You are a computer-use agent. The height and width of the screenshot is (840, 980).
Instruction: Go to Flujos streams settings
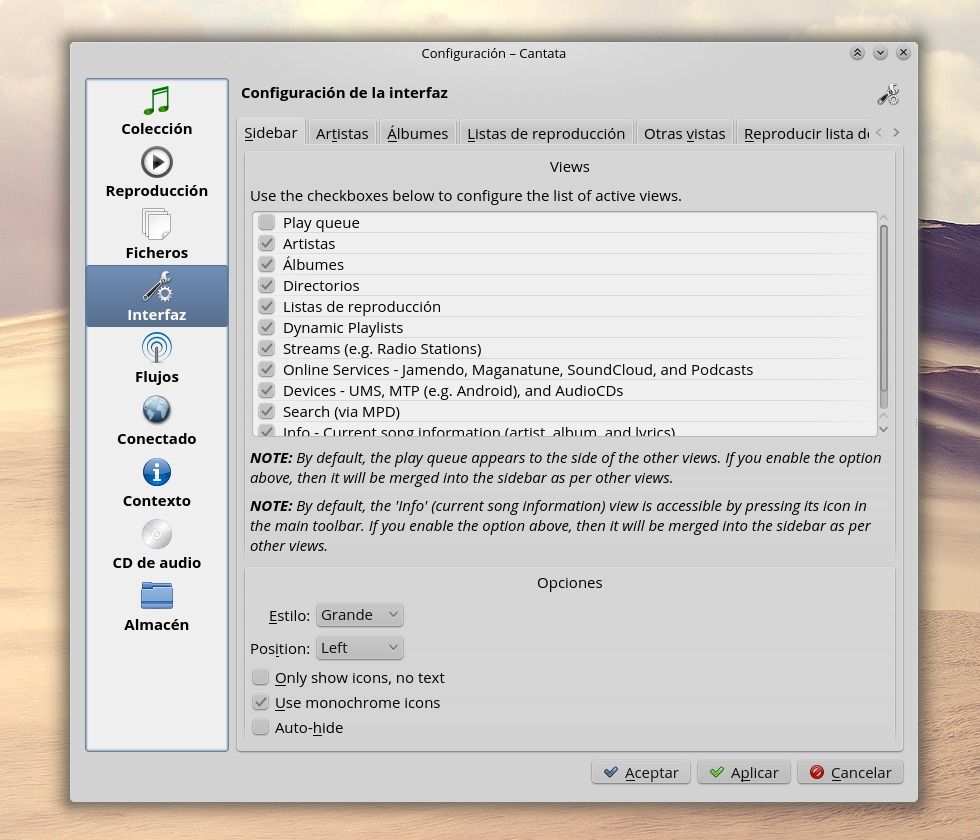click(x=157, y=359)
